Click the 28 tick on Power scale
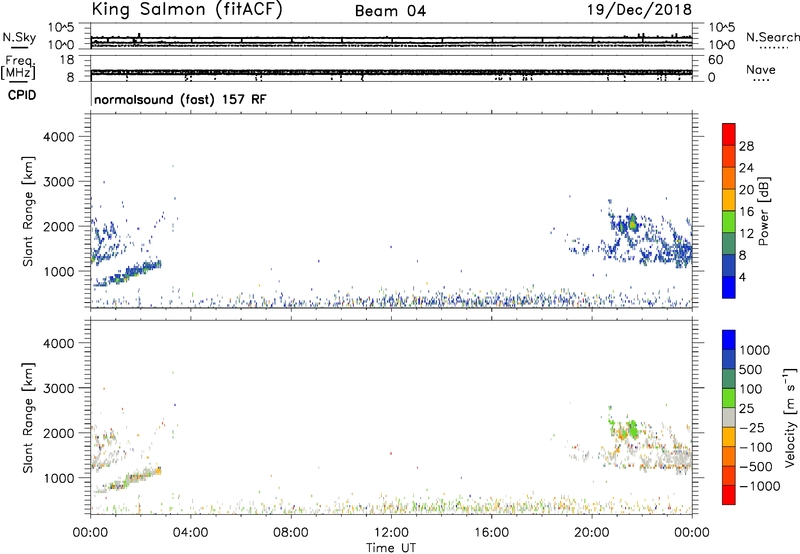This screenshot has height=554, width=800. (746, 146)
